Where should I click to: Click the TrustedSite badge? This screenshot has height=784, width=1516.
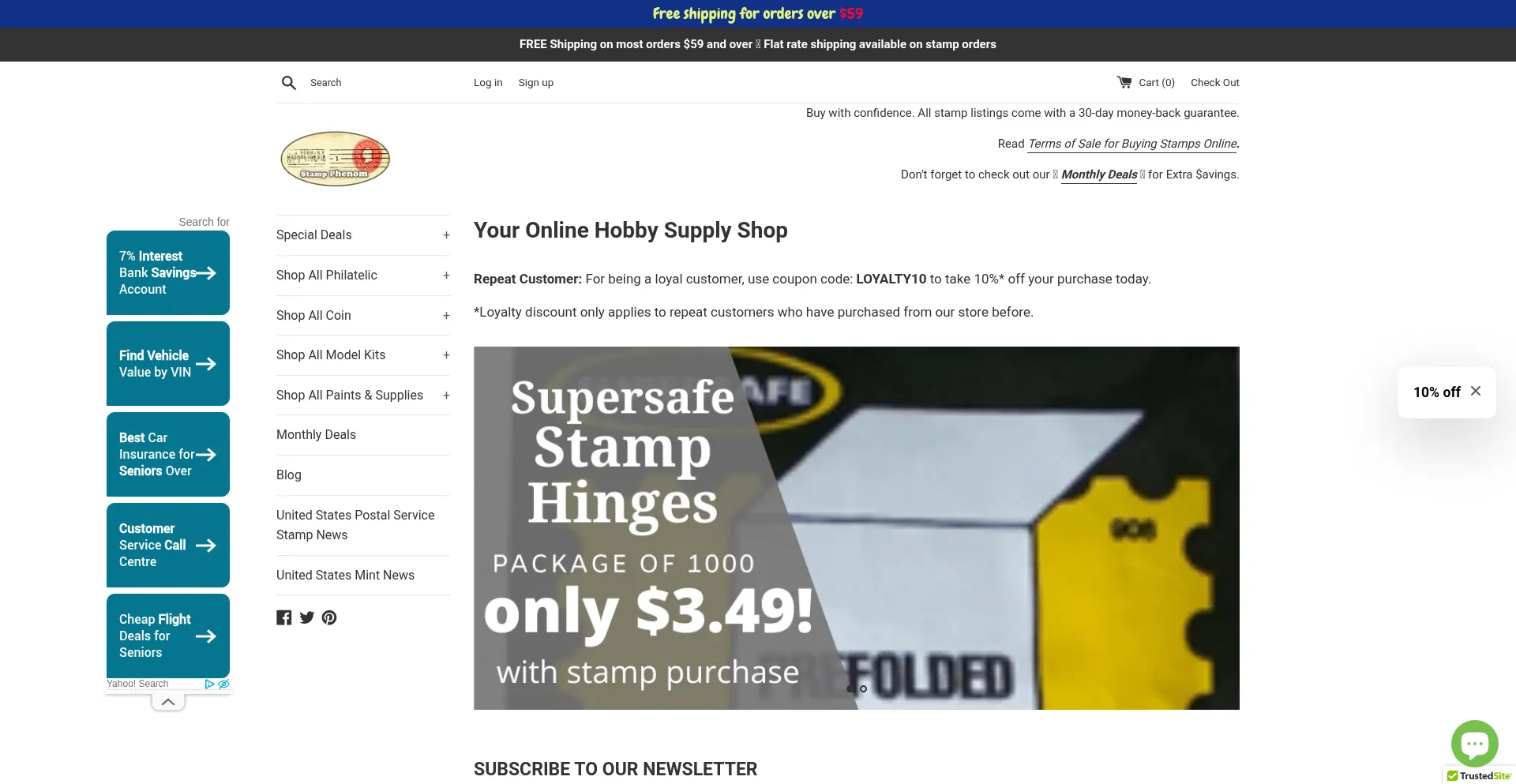pos(1479,776)
